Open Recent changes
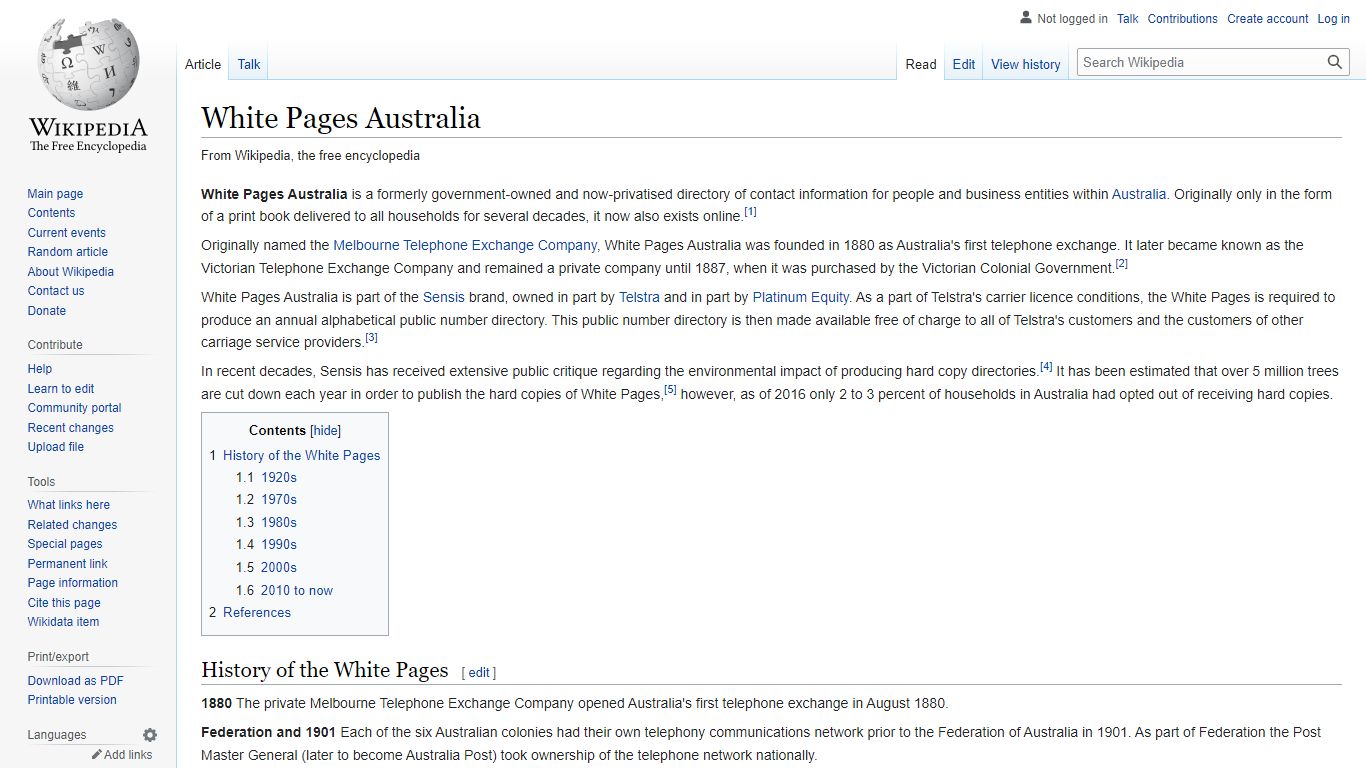The image size is (1366, 768). pyautogui.click(x=71, y=428)
